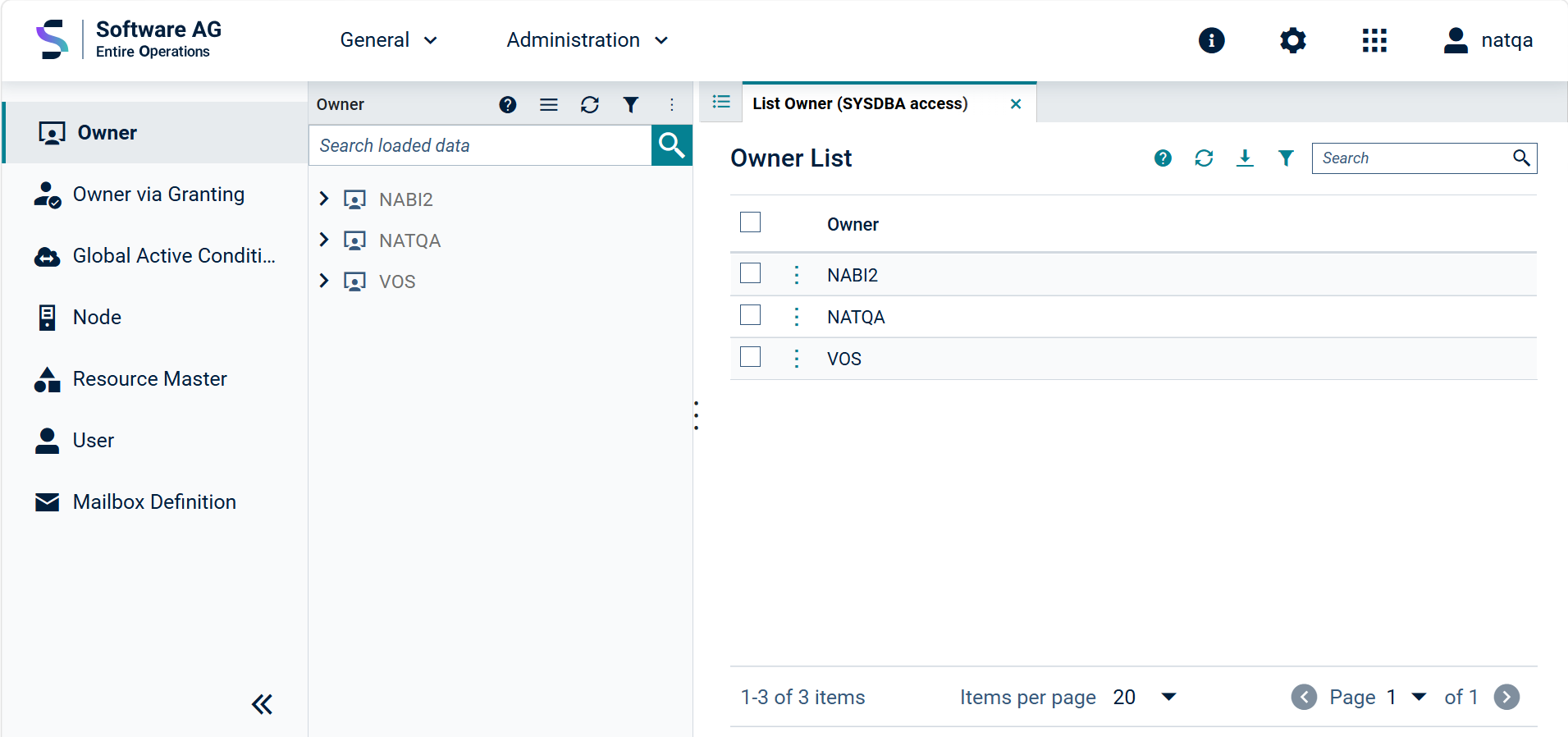1568x737 pixels.
Task: Check the NABI2 row checkbox
Action: point(750,273)
